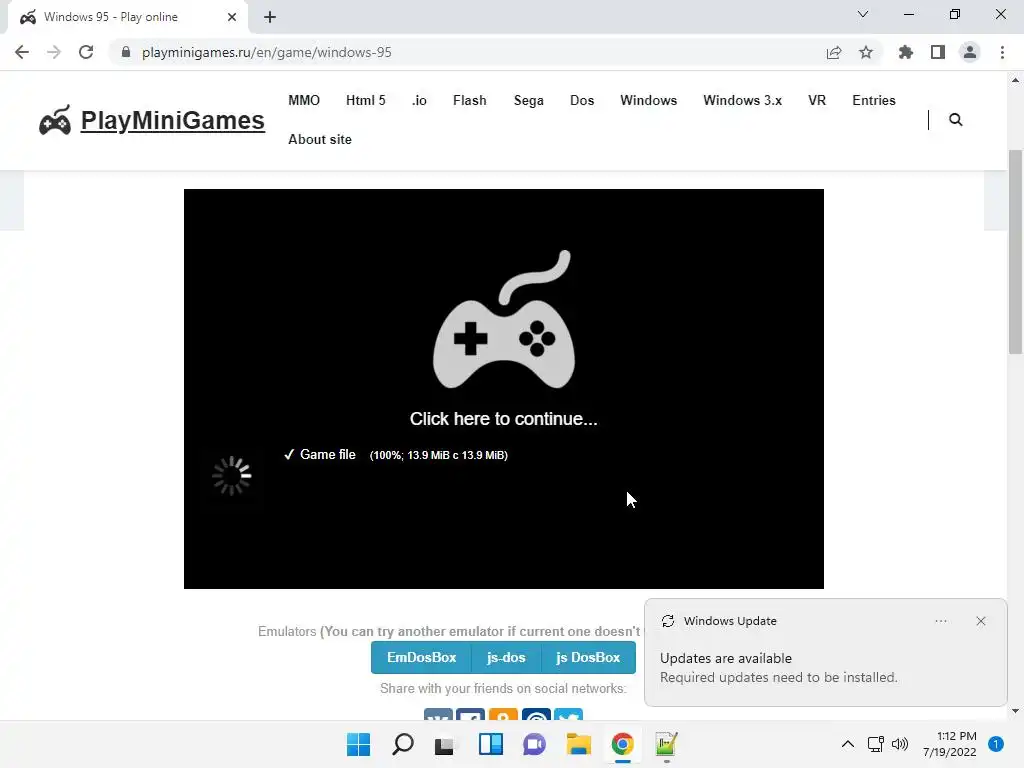Open the taskbar Search icon
This screenshot has width=1024, height=768.
pos(403,744)
